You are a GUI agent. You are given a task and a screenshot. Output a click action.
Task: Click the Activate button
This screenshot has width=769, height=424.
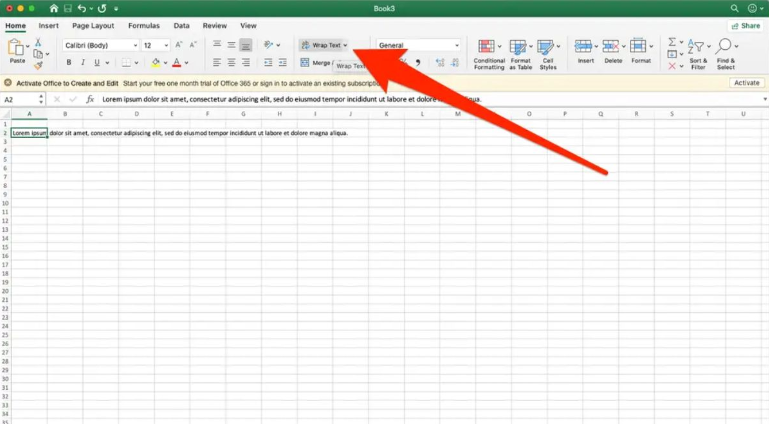point(746,83)
